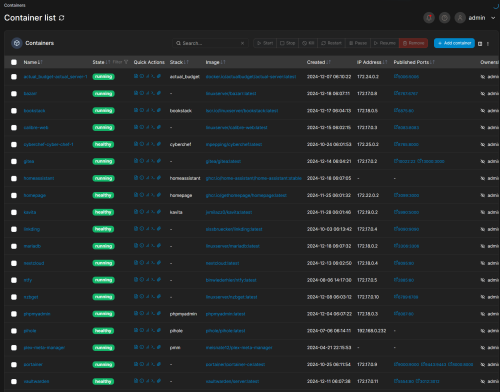Sort by the Published Ports column
500x392 pixels.
(x=414, y=62)
